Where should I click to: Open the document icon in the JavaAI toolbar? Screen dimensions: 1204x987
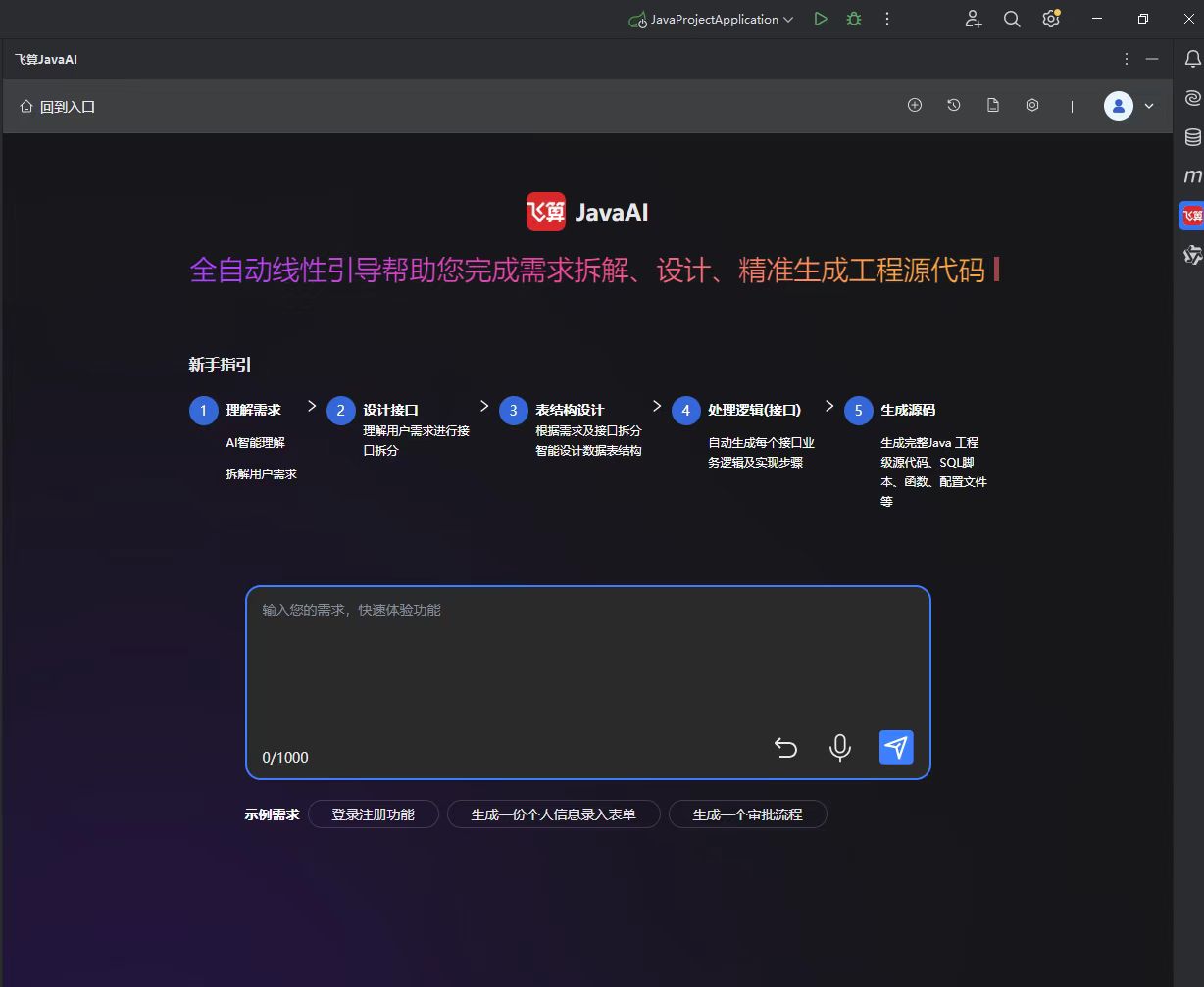[993, 105]
